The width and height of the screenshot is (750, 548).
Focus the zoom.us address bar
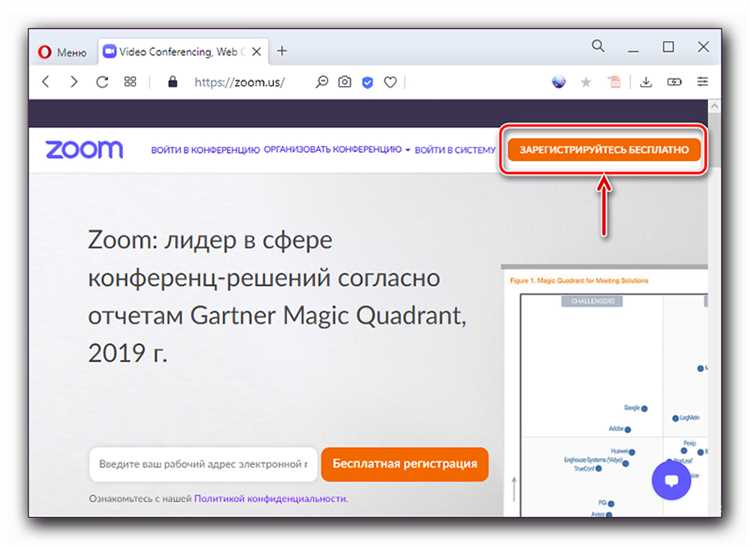tap(239, 82)
